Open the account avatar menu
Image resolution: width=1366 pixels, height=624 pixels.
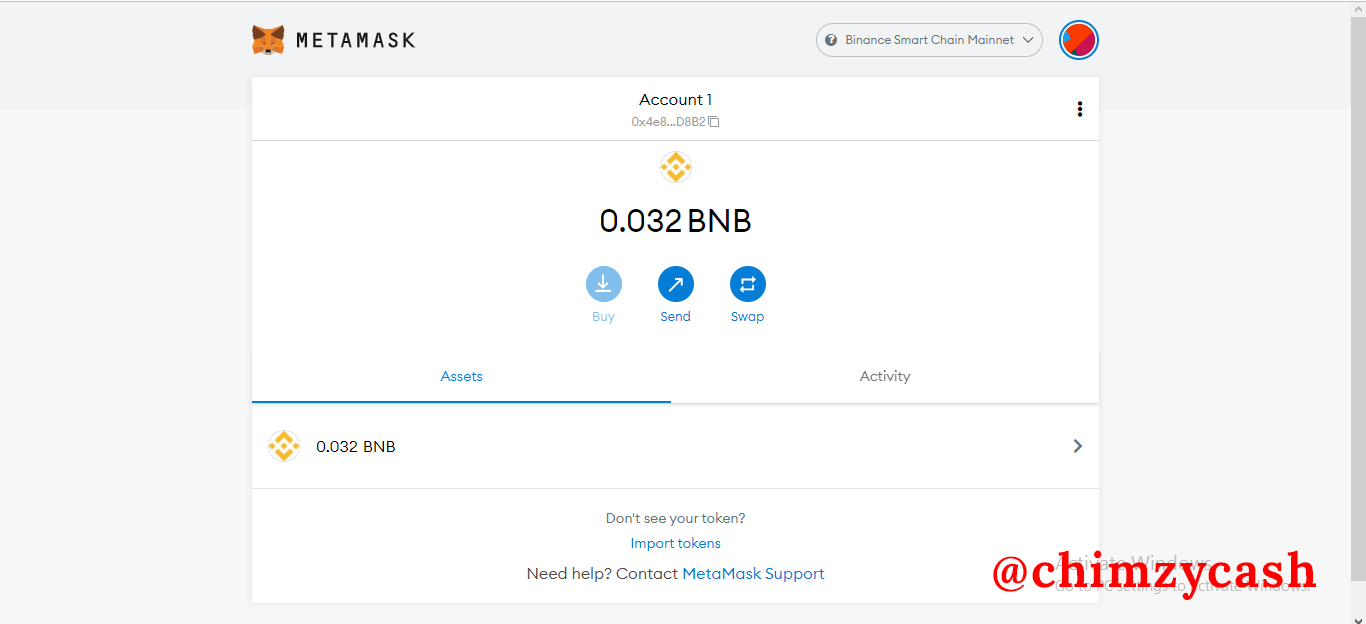pos(1079,40)
